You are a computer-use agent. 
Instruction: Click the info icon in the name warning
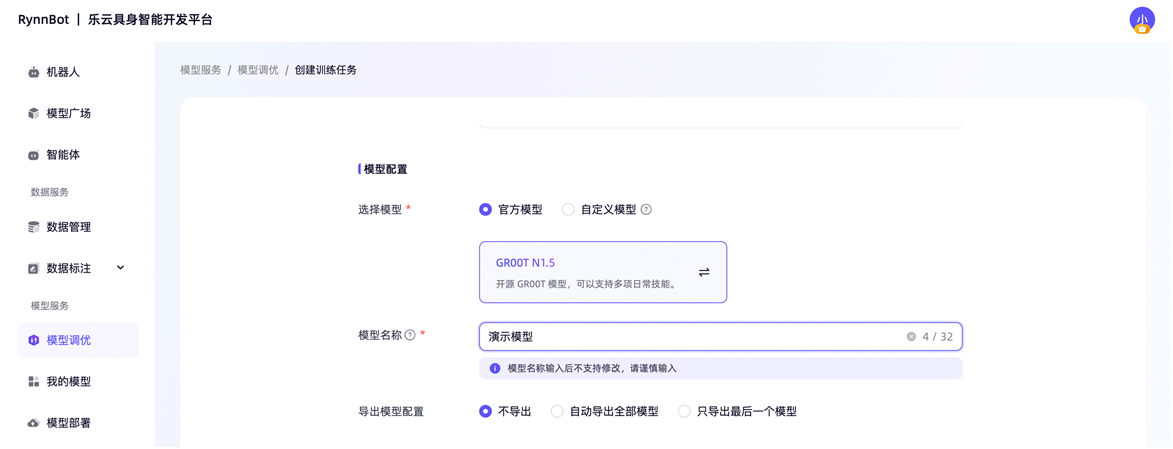coord(494,369)
